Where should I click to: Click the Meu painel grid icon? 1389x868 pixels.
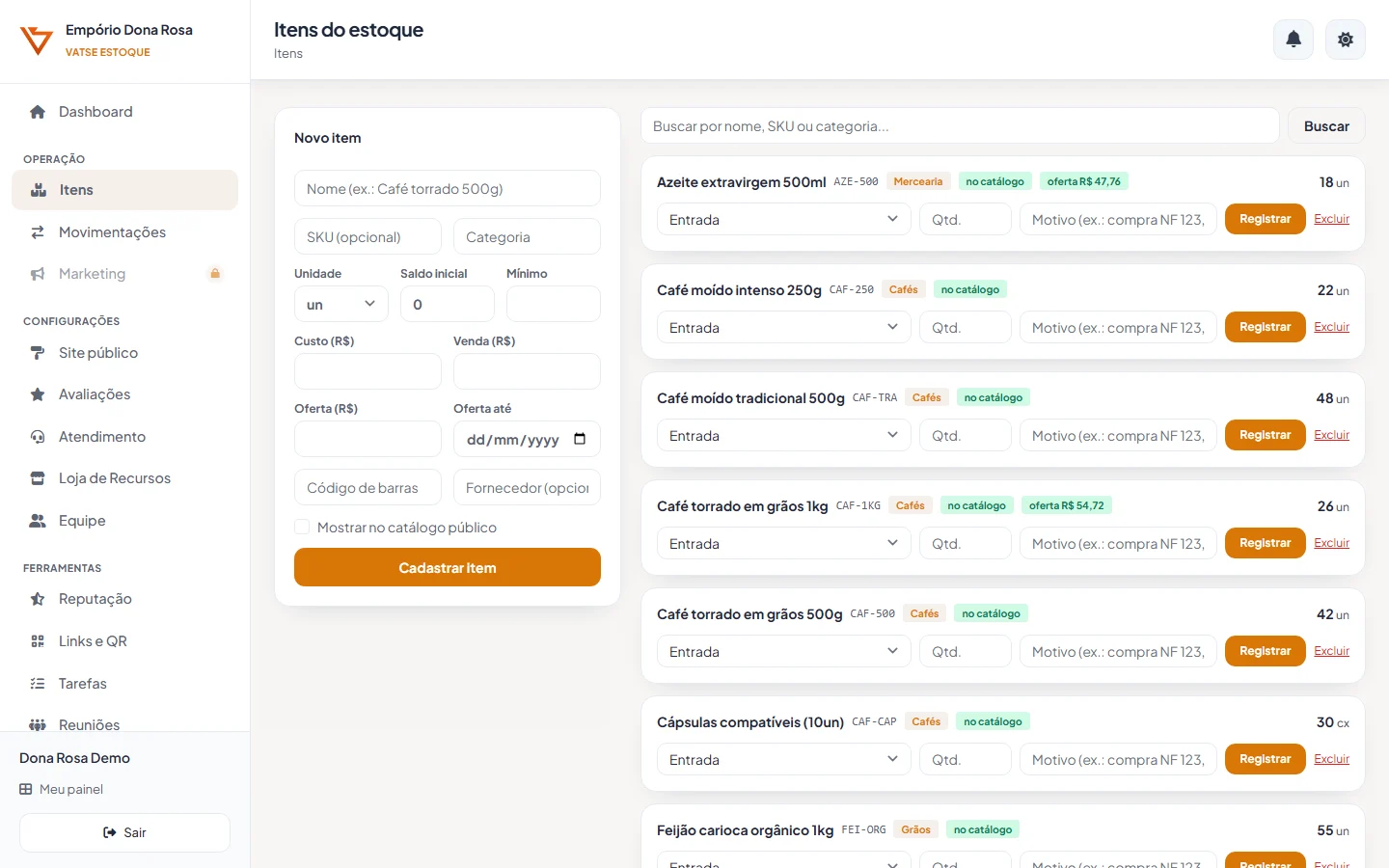click(26, 789)
